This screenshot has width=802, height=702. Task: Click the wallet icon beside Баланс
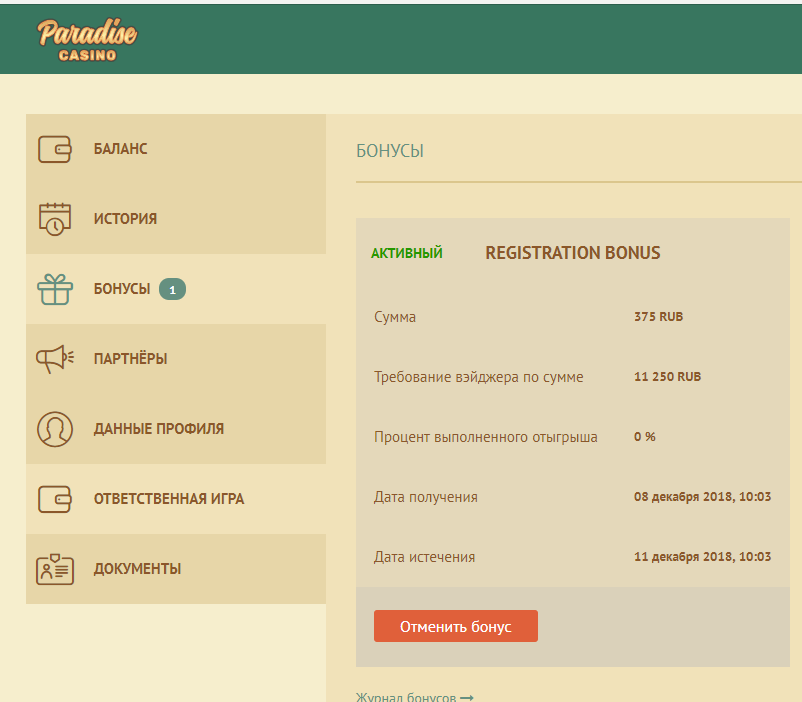pos(55,149)
